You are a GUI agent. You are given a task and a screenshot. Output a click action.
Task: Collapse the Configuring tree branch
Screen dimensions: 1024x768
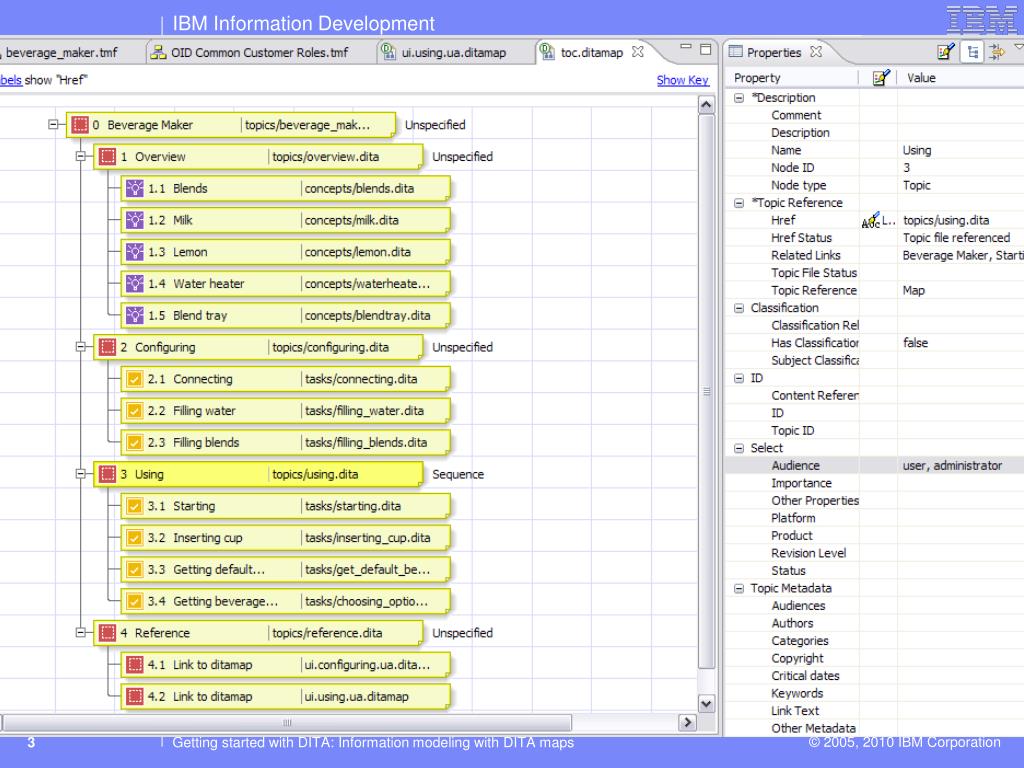point(80,347)
